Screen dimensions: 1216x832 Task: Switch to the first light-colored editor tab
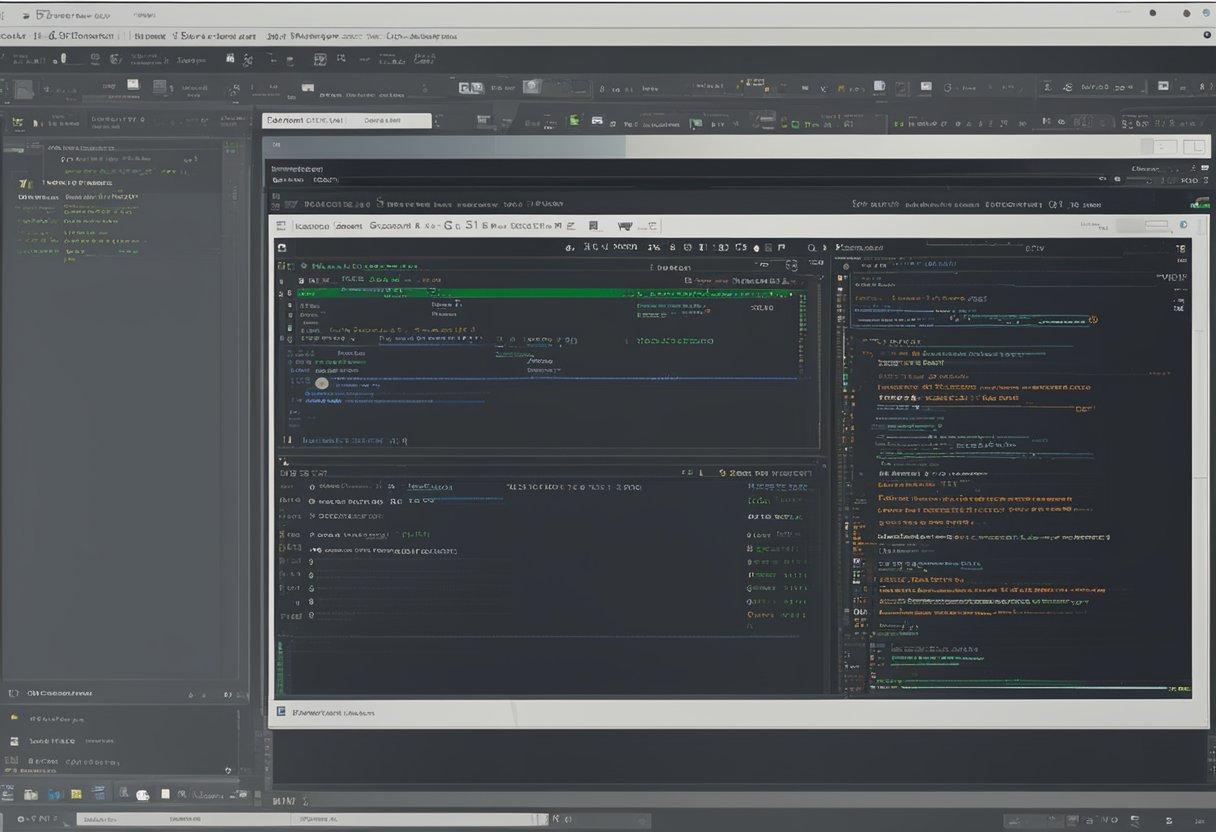(304, 120)
